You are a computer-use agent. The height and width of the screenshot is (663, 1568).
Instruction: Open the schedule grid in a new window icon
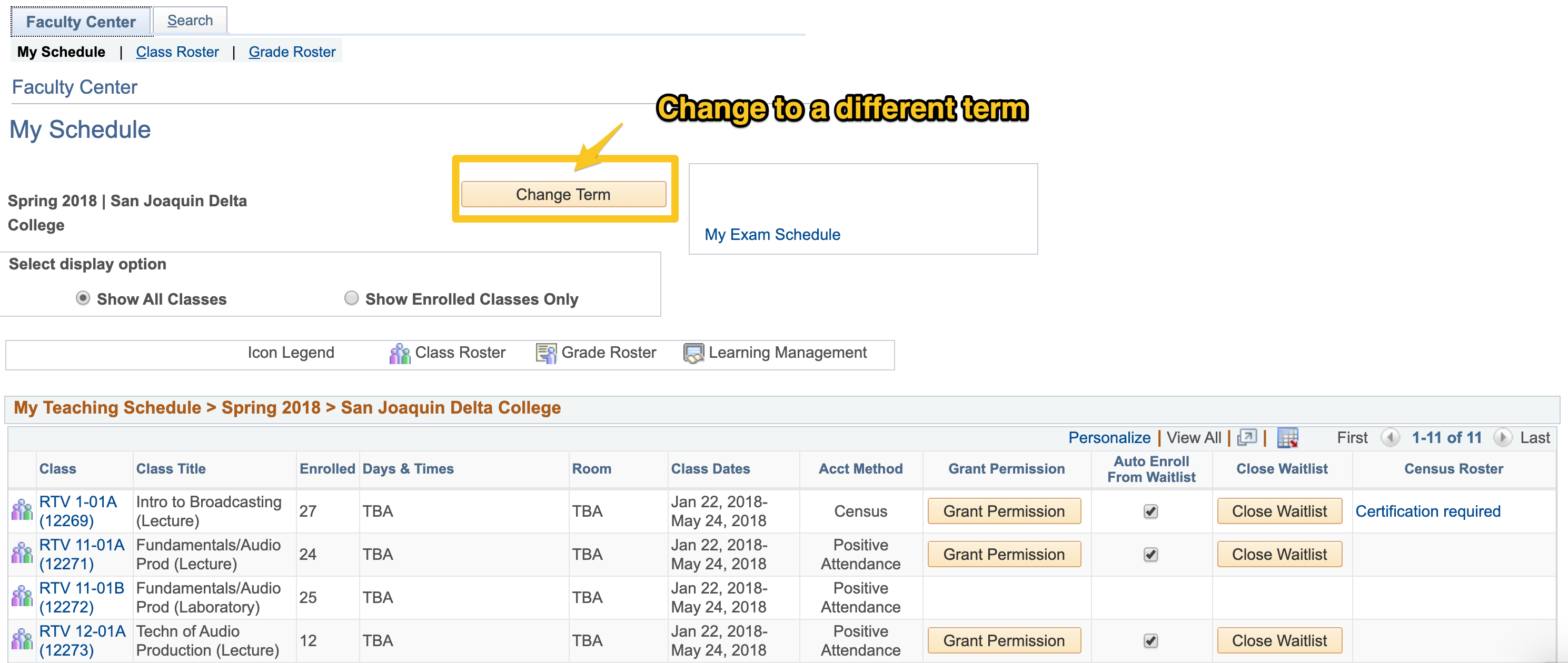click(1247, 437)
